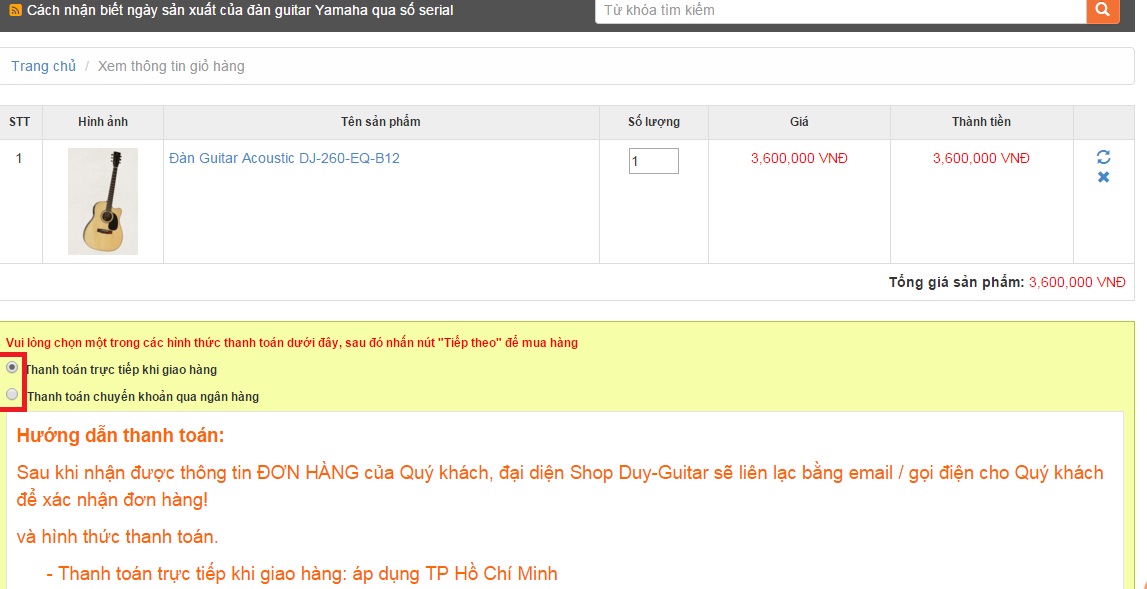Click the refresh cart quantity icon
This screenshot has height=589, width=1147.
pyautogui.click(x=1103, y=157)
